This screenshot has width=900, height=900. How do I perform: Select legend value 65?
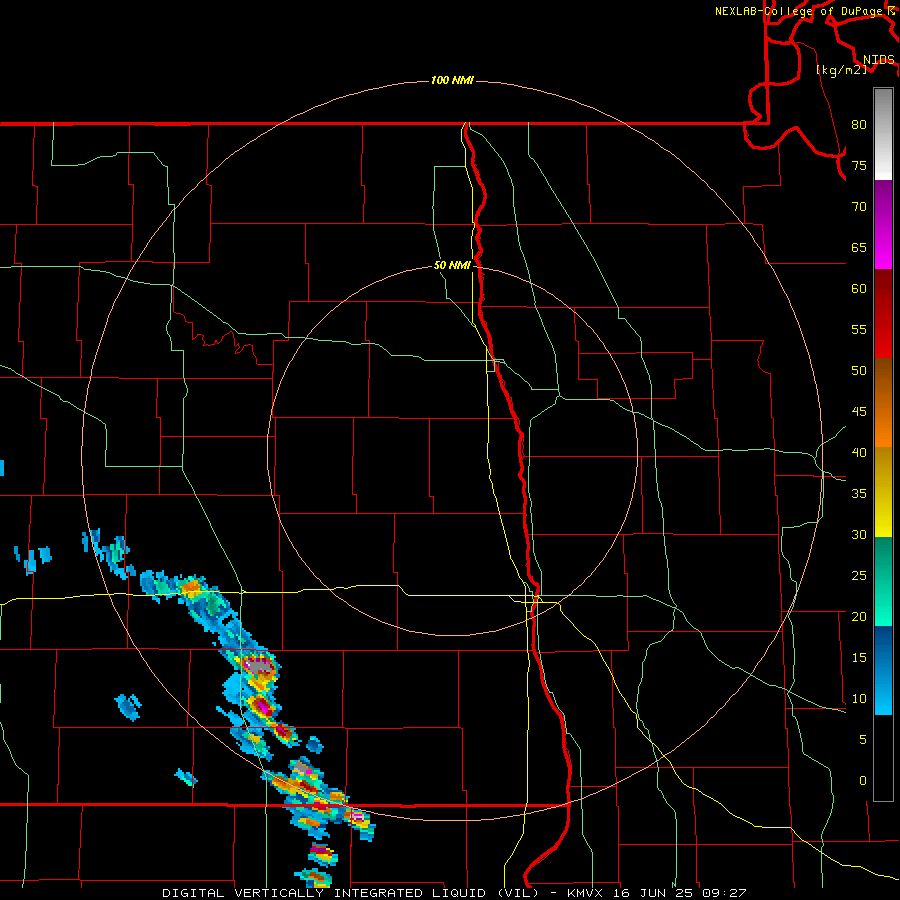point(859,247)
